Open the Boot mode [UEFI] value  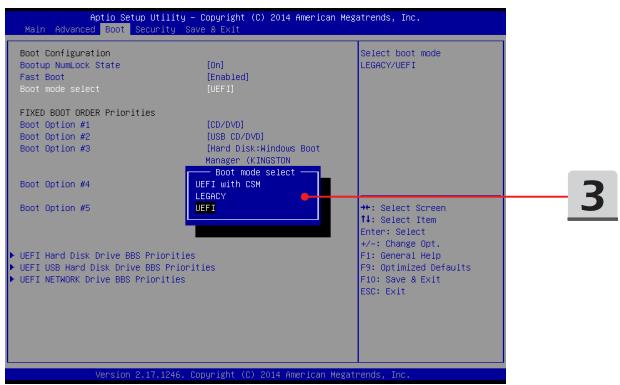(x=220, y=89)
